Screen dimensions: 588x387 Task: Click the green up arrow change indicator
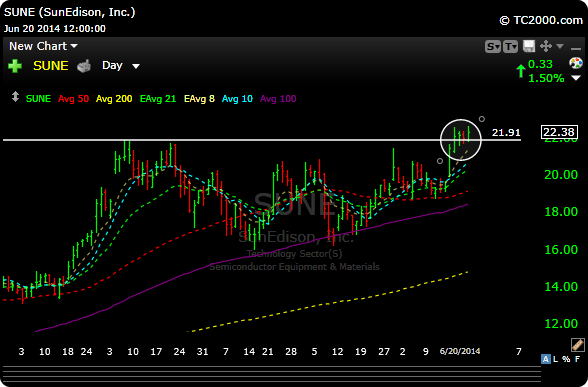click(520, 70)
